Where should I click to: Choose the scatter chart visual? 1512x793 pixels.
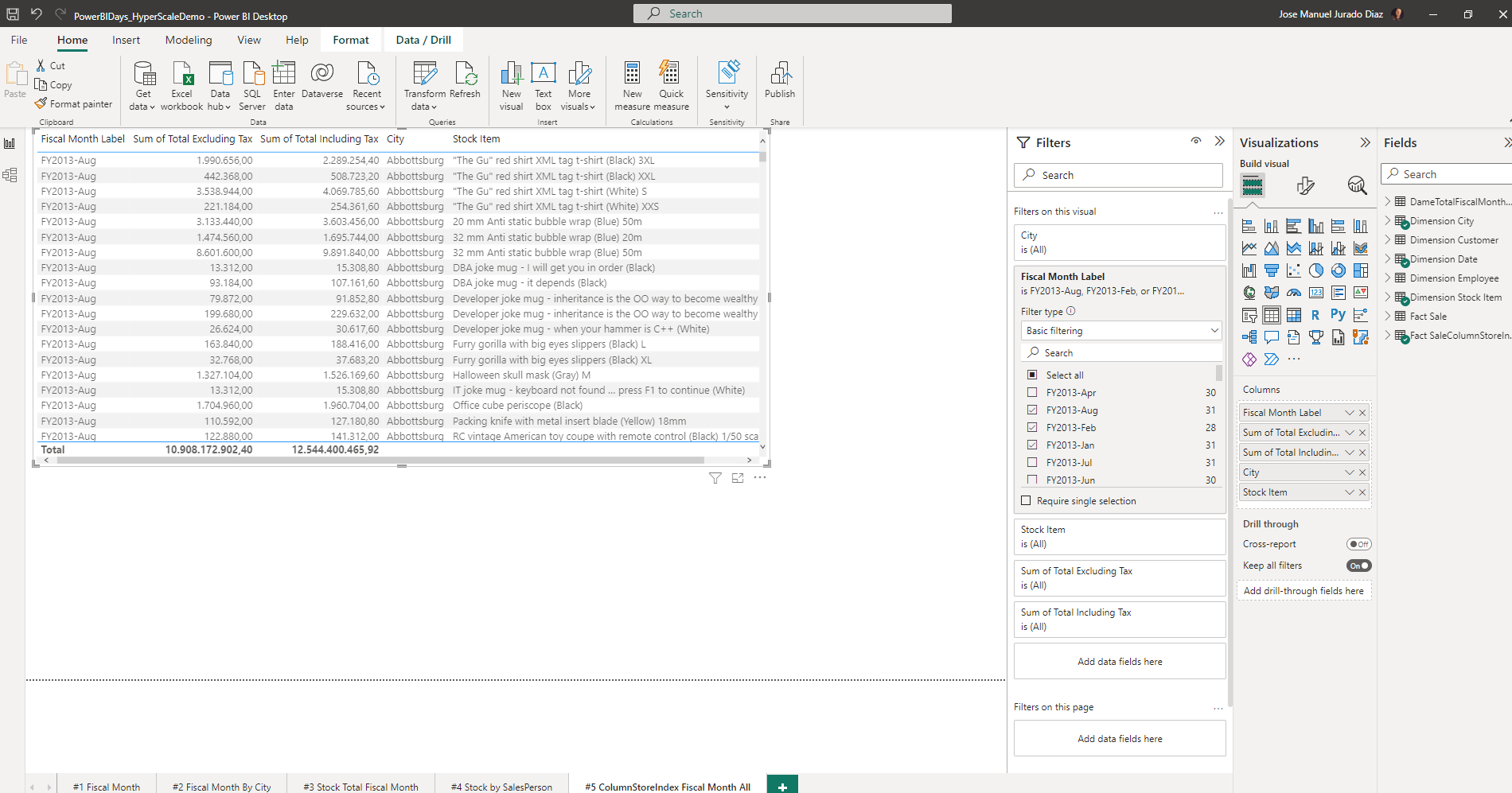1294,270
